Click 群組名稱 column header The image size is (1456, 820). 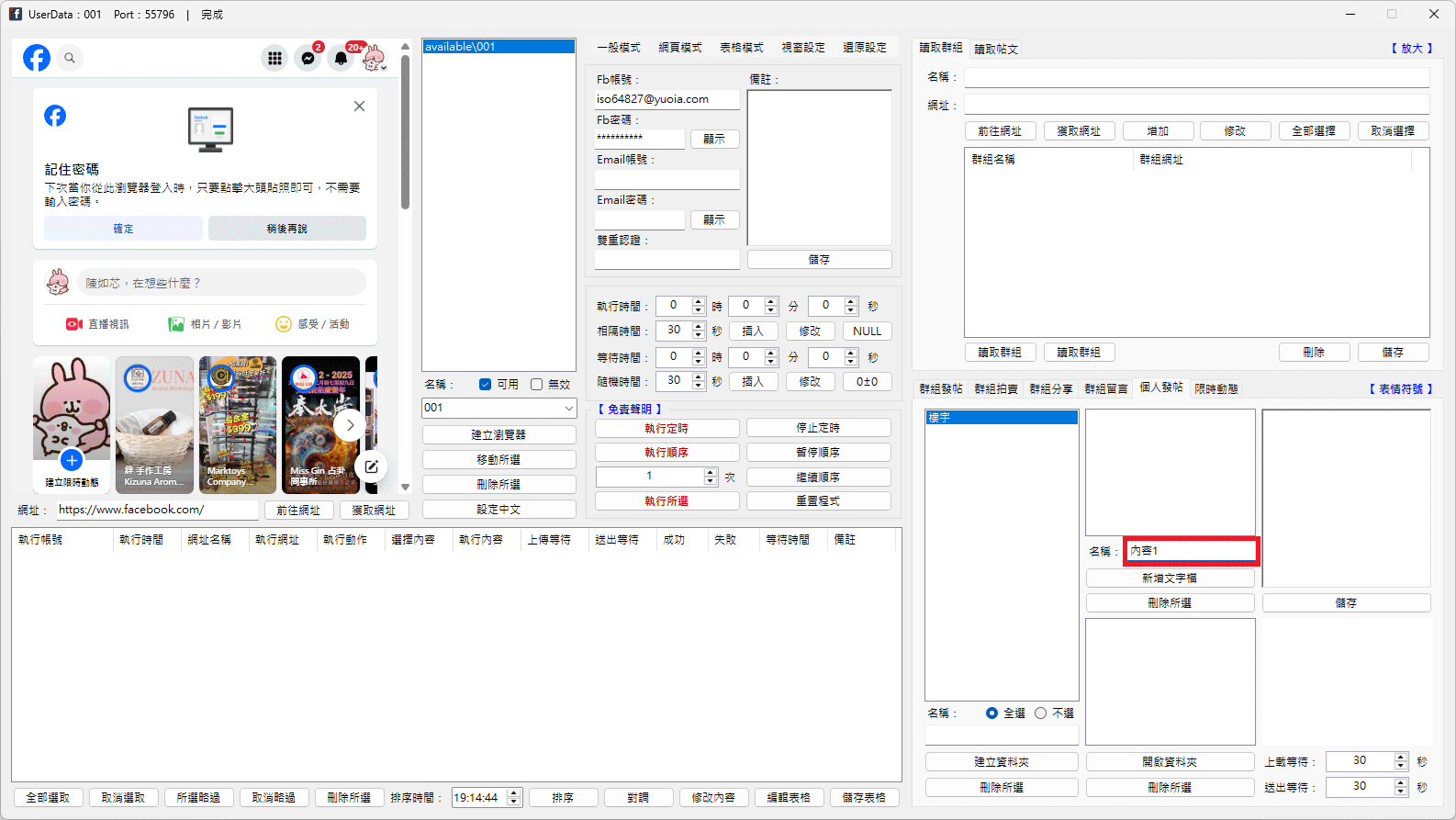coord(1049,160)
